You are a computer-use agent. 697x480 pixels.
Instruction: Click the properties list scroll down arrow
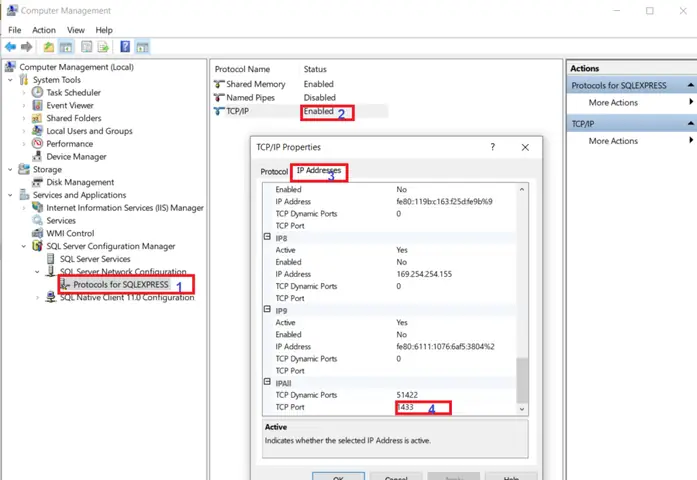pos(522,409)
